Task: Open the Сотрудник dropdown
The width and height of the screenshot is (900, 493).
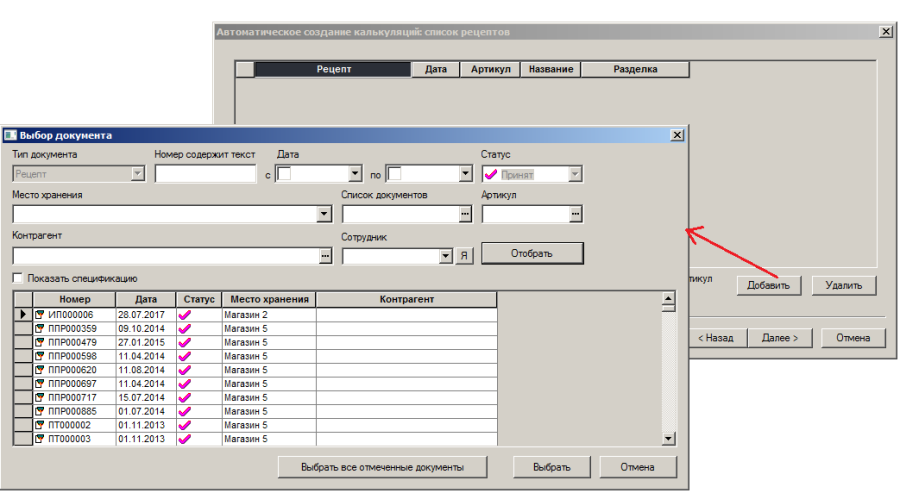Action: tap(446, 256)
